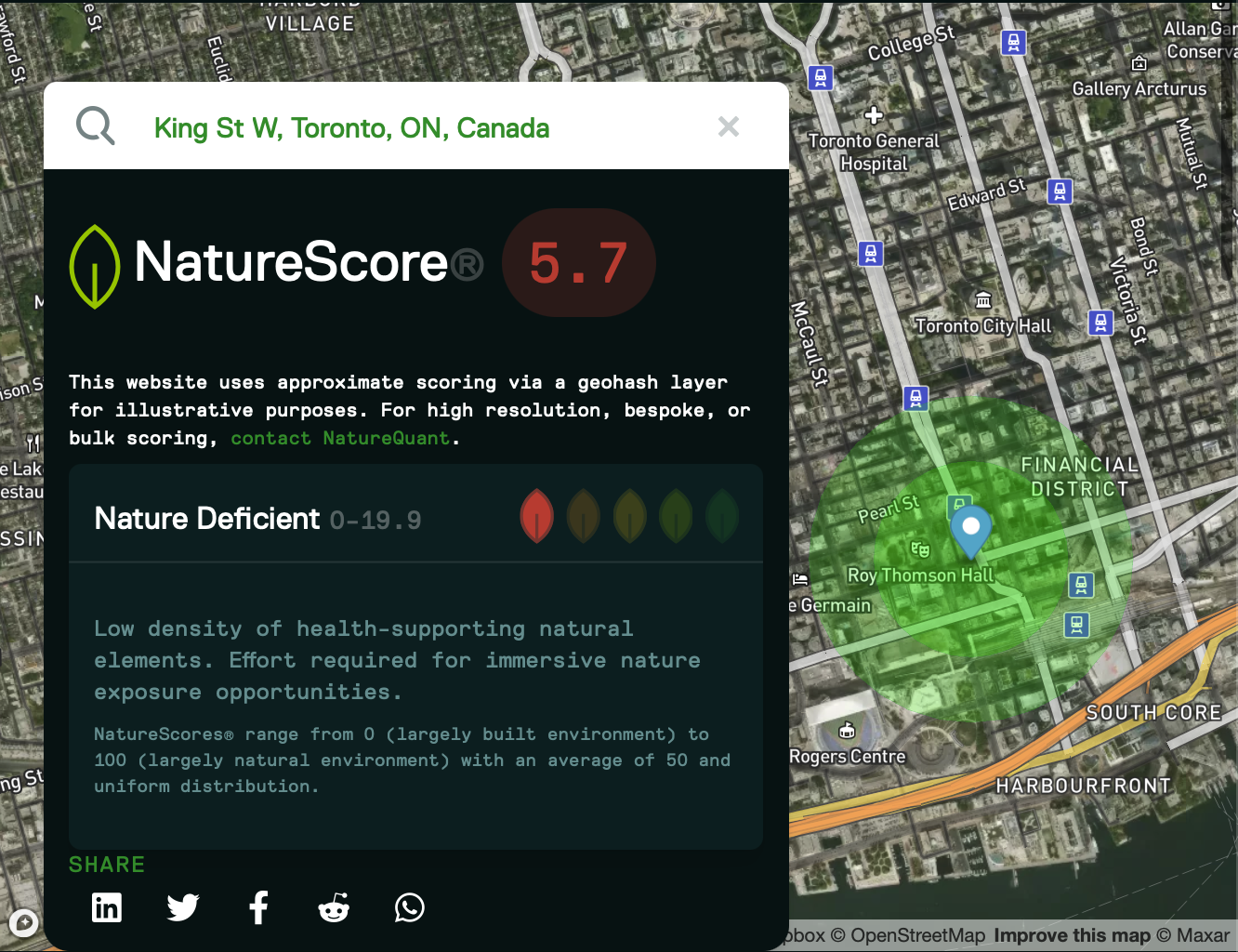Click the Maxar attribution link

pos(1193,935)
